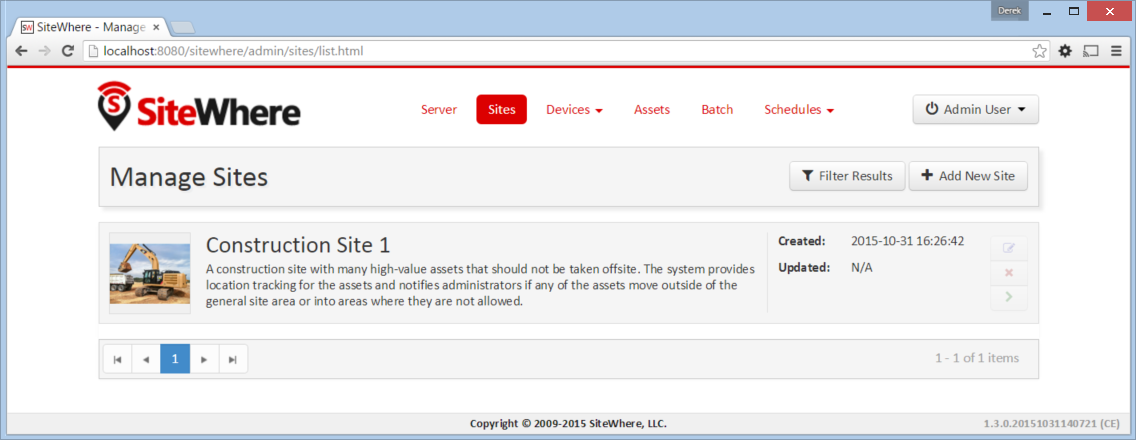Click the Batch navigation item
This screenshot has width=1136, height=440.
click(x=717, y=110)
